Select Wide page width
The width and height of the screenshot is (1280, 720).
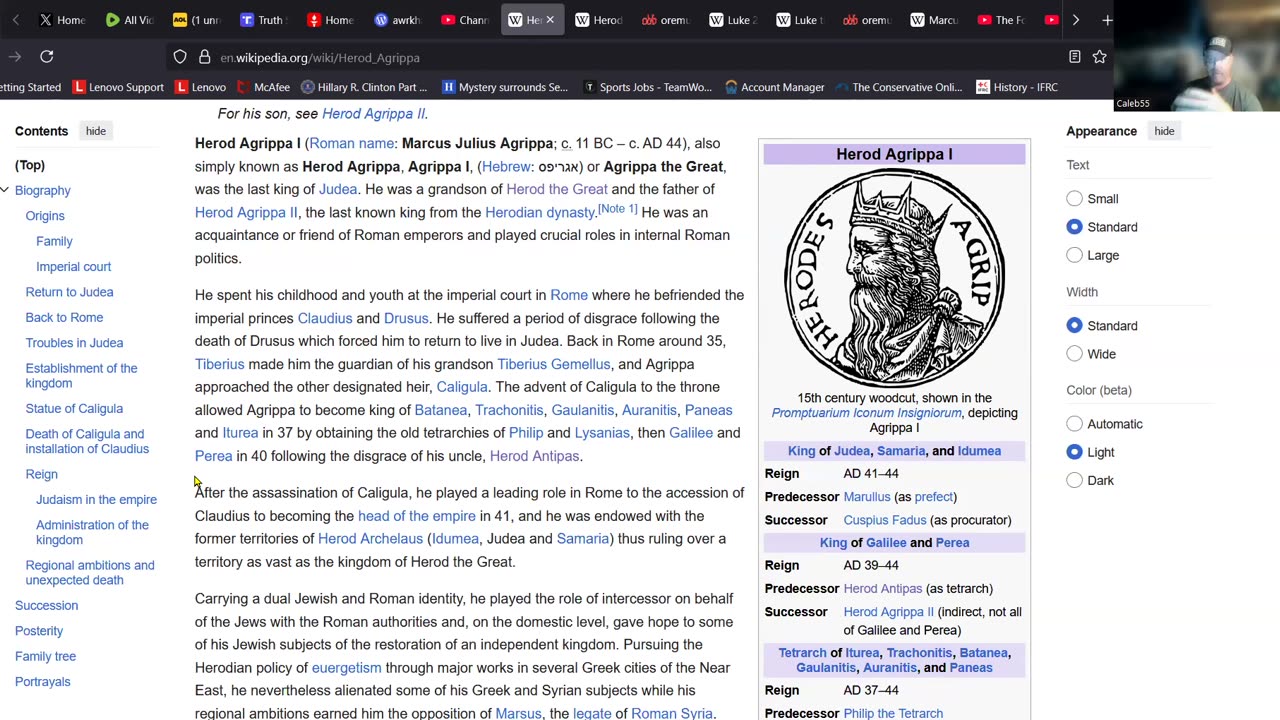pyautogui.click(x=1074, y=354)
